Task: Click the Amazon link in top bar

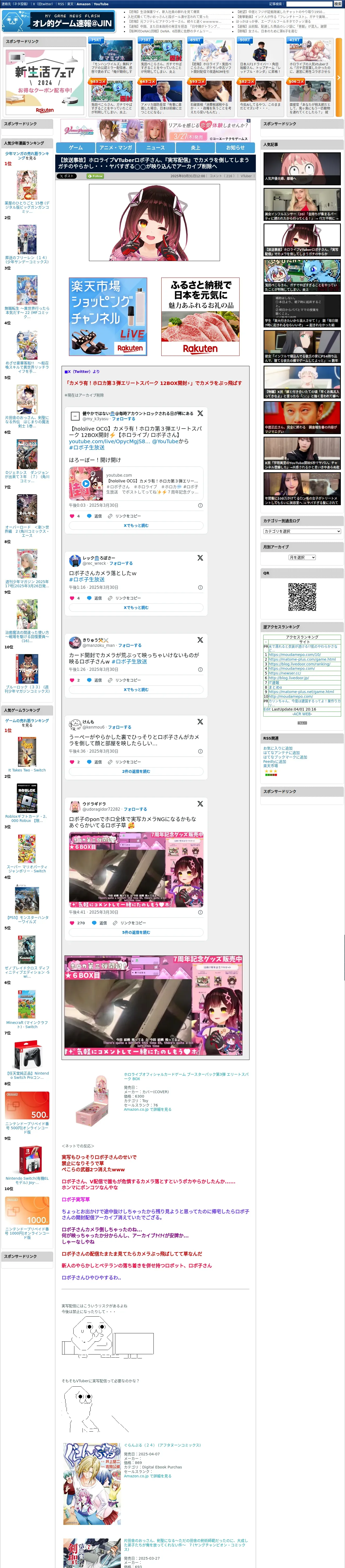Action: pyautogui.click(x=83, y=4)
